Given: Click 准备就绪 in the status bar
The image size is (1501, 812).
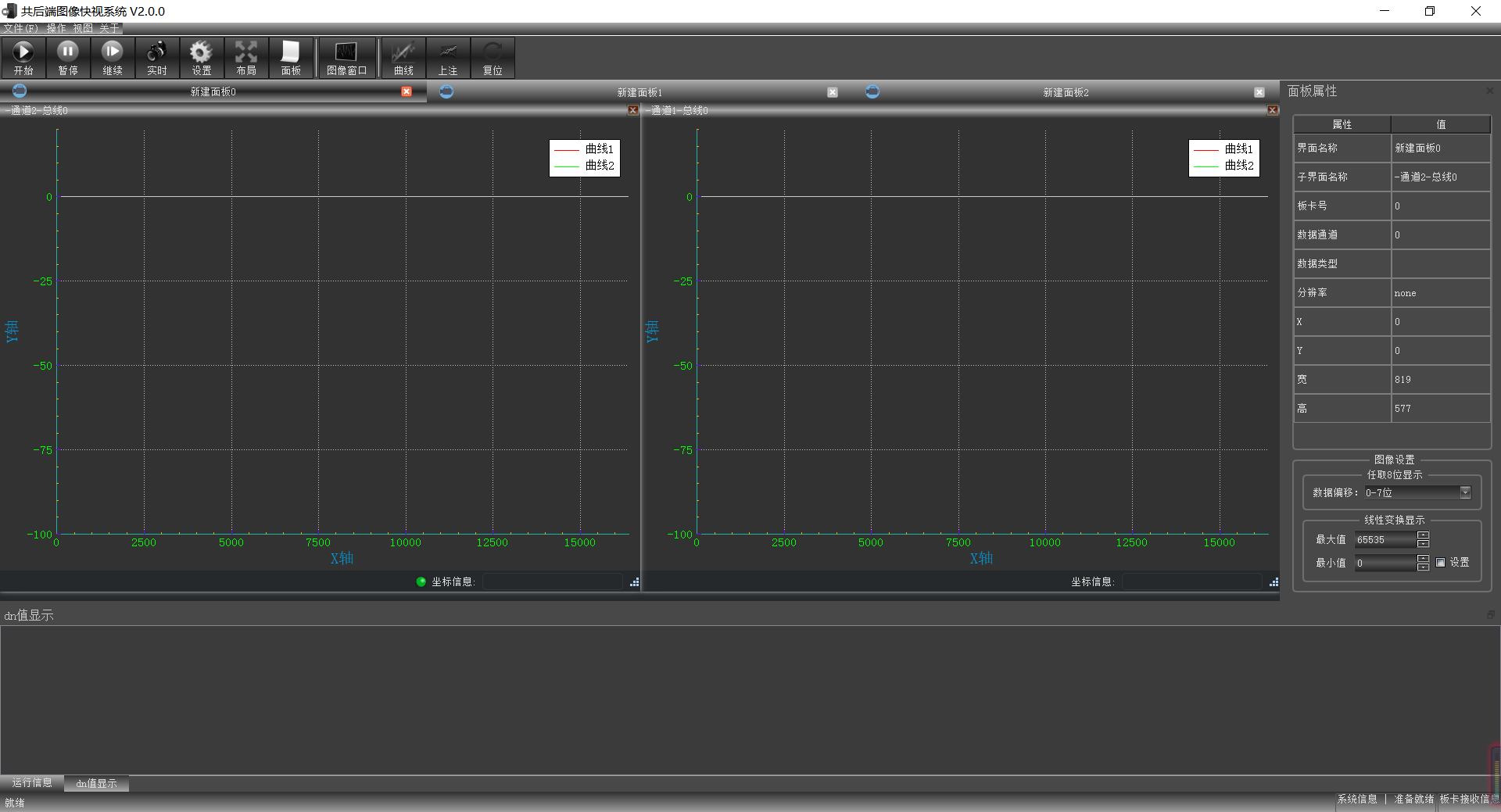Looking at the screenshot, I should pyautogui.click(x=1414, y=799).
